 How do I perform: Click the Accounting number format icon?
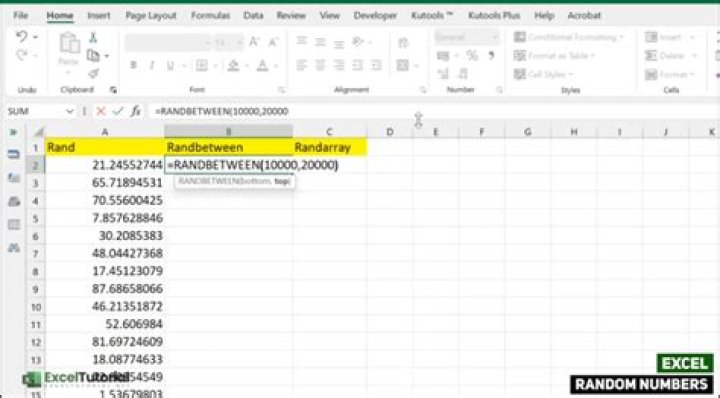click(443, 56)
